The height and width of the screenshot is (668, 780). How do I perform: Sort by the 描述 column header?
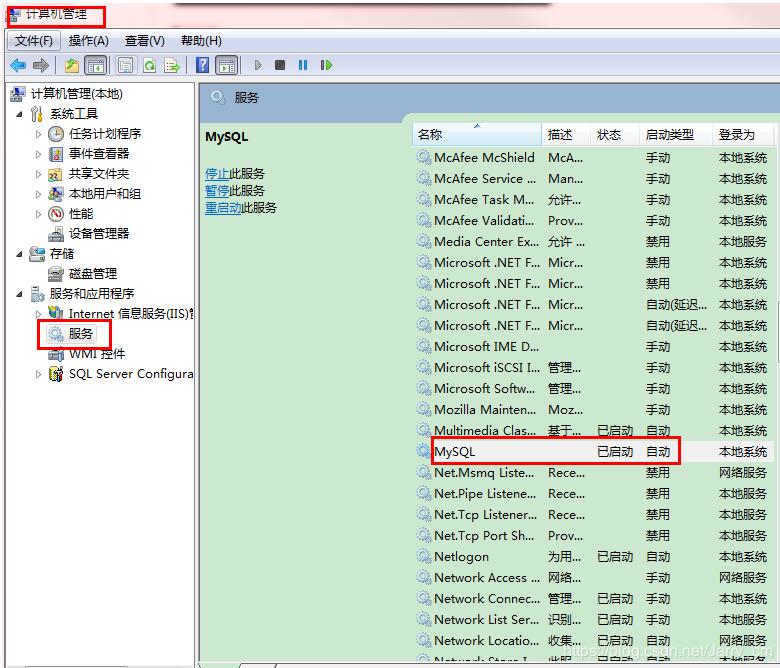(566, 134)
